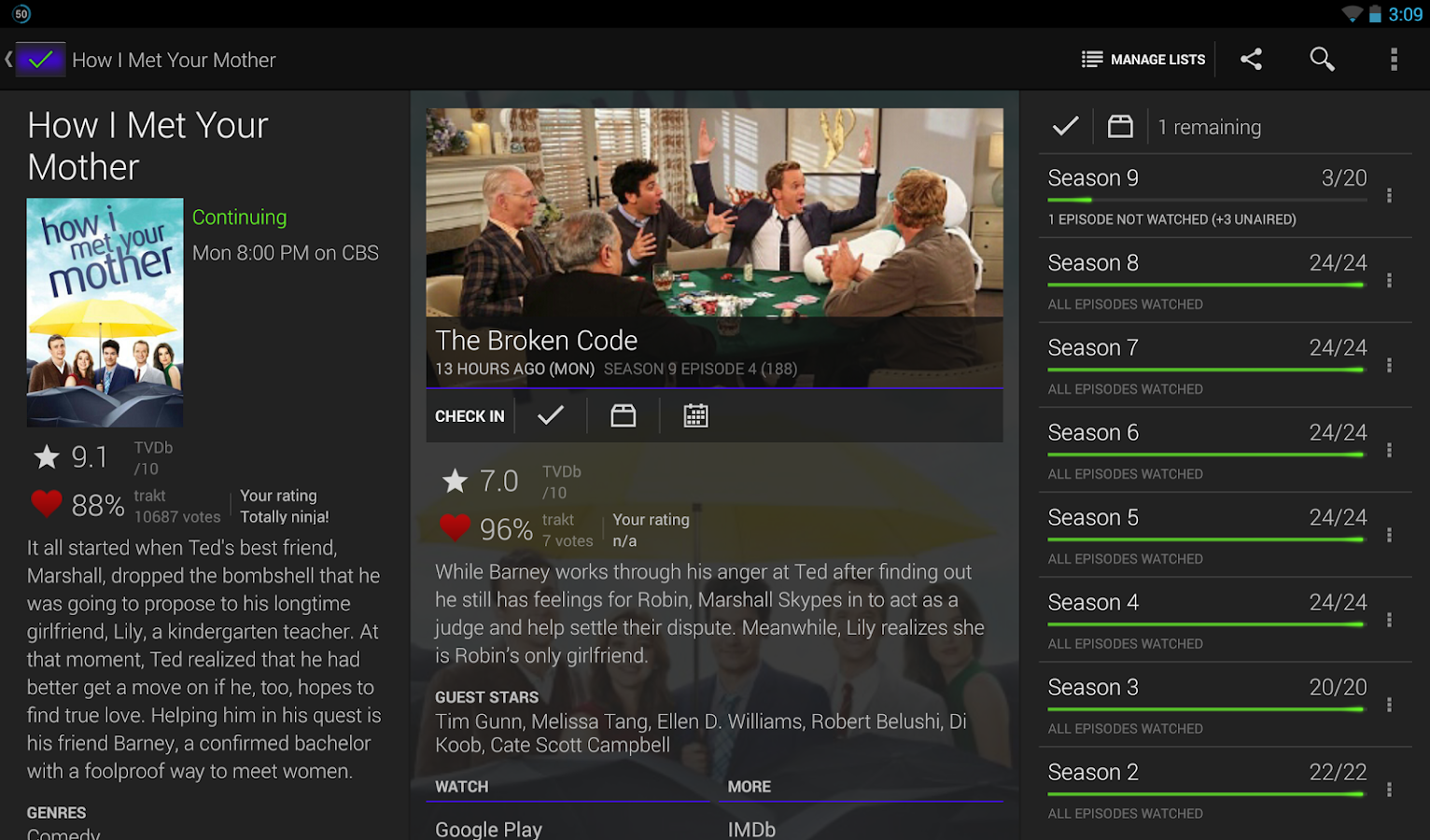The width and height of the screenshot is (1430, 840).
Task: Open the Season 3 episode list
Action: 1207,706
